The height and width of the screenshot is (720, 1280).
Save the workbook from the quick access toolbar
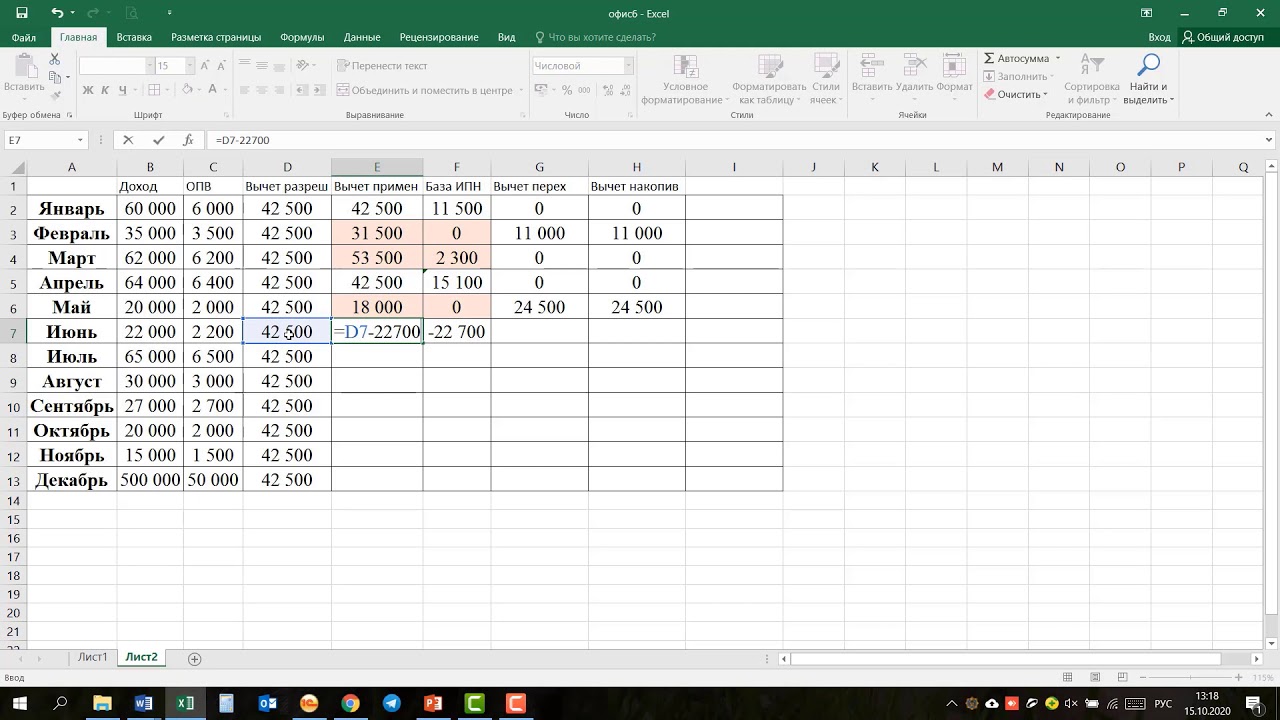(x=21, y=13)
